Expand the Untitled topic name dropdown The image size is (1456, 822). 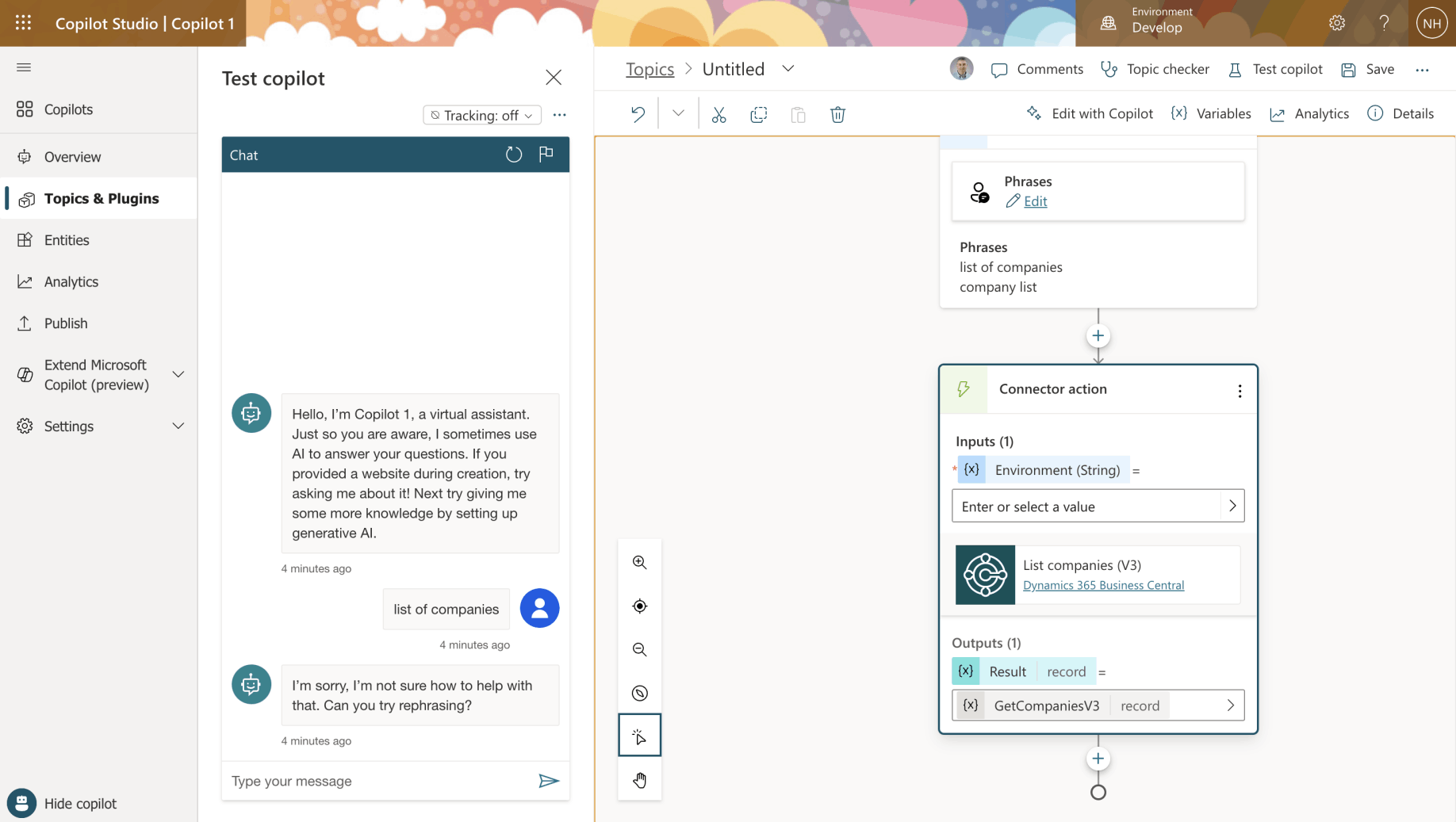(x=787, y=69)
